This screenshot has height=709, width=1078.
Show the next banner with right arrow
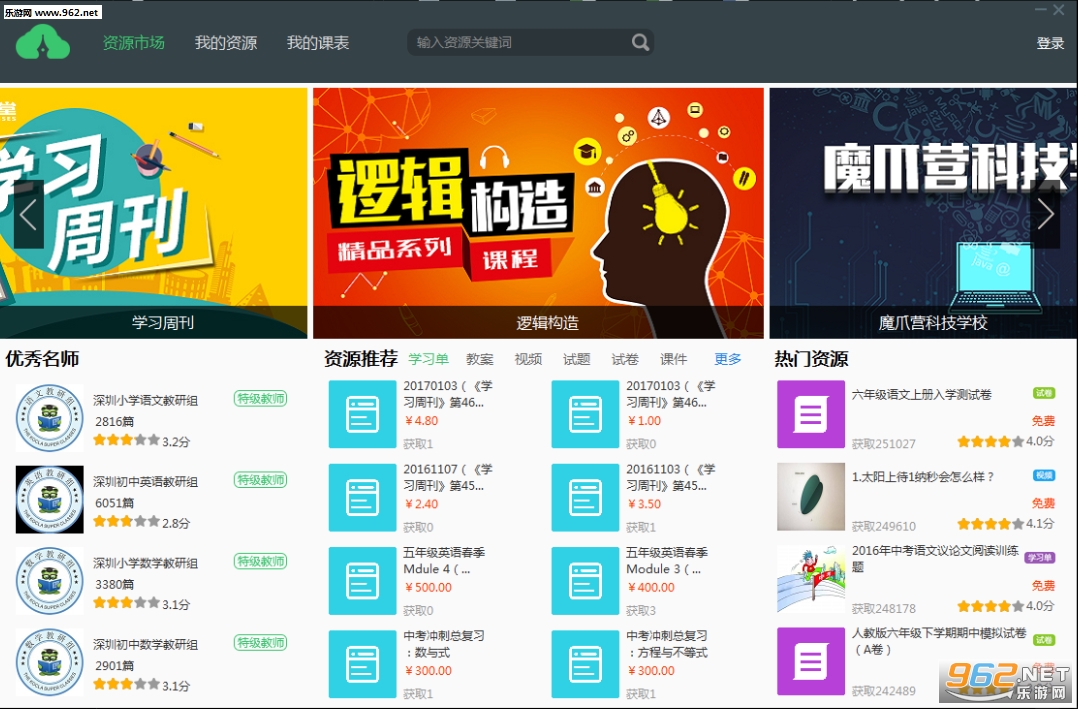1046,215
